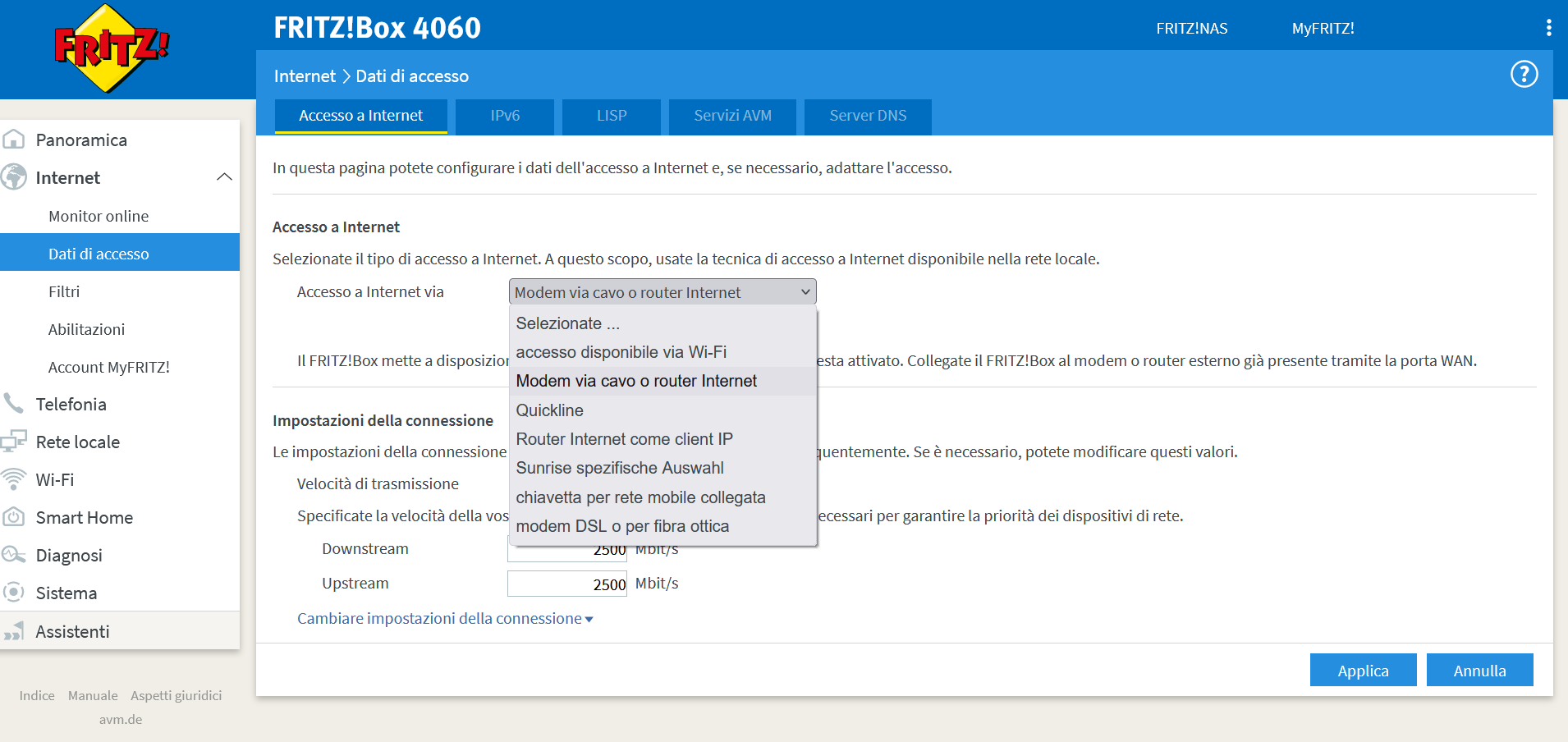
Task: Switch to the 'Accesso a Internet' tab
Action: tap(361, 116)
